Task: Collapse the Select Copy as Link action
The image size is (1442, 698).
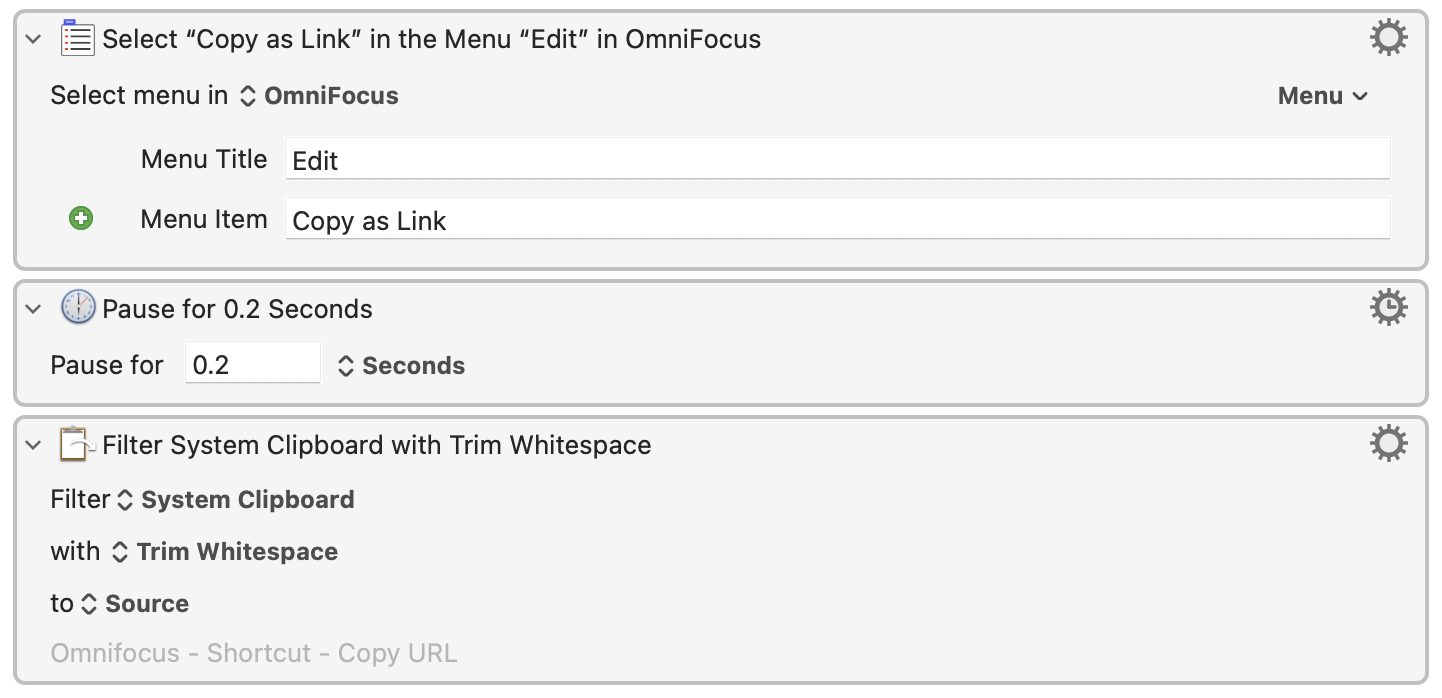Action: (34, 40)
